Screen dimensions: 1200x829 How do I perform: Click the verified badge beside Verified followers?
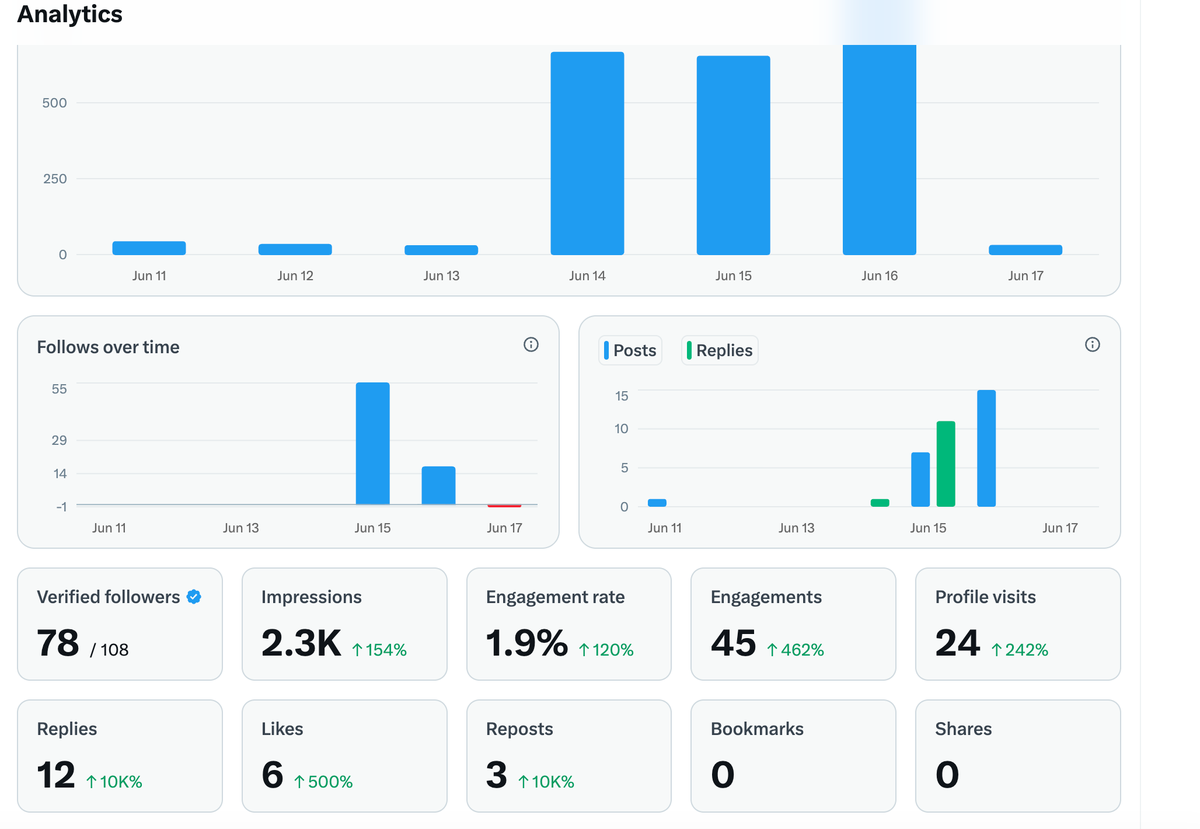(x=195, y=597)
